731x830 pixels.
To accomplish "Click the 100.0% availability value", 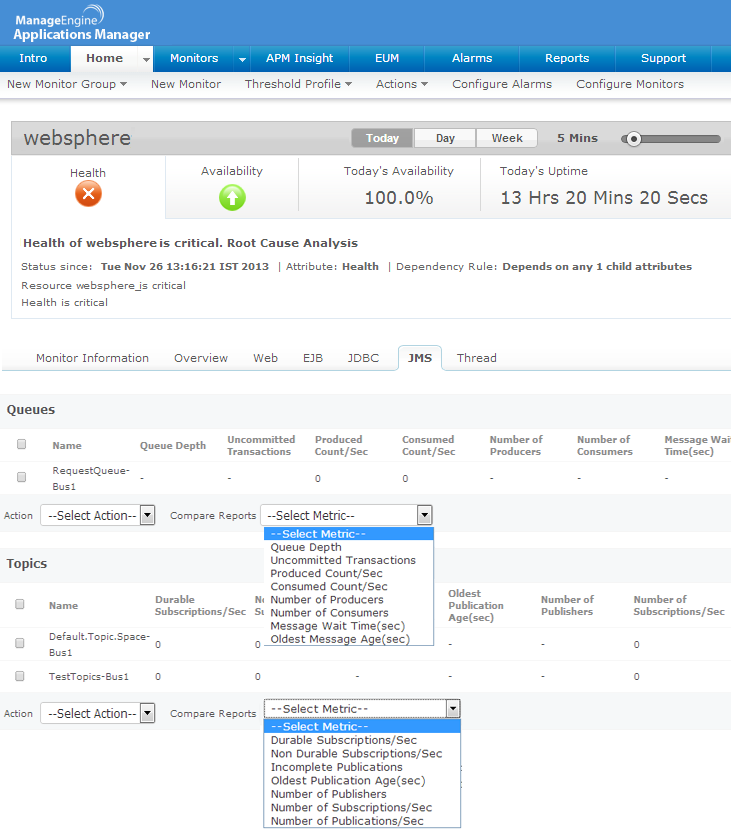I will tap(399, 198).
